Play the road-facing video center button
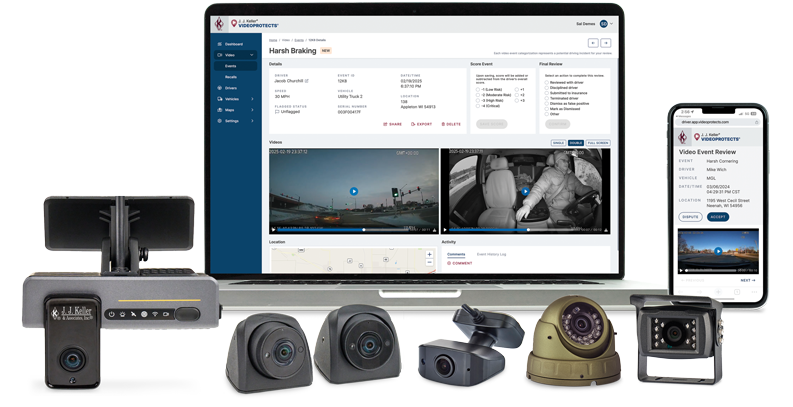Screen dimensions: 793x407 354,191
